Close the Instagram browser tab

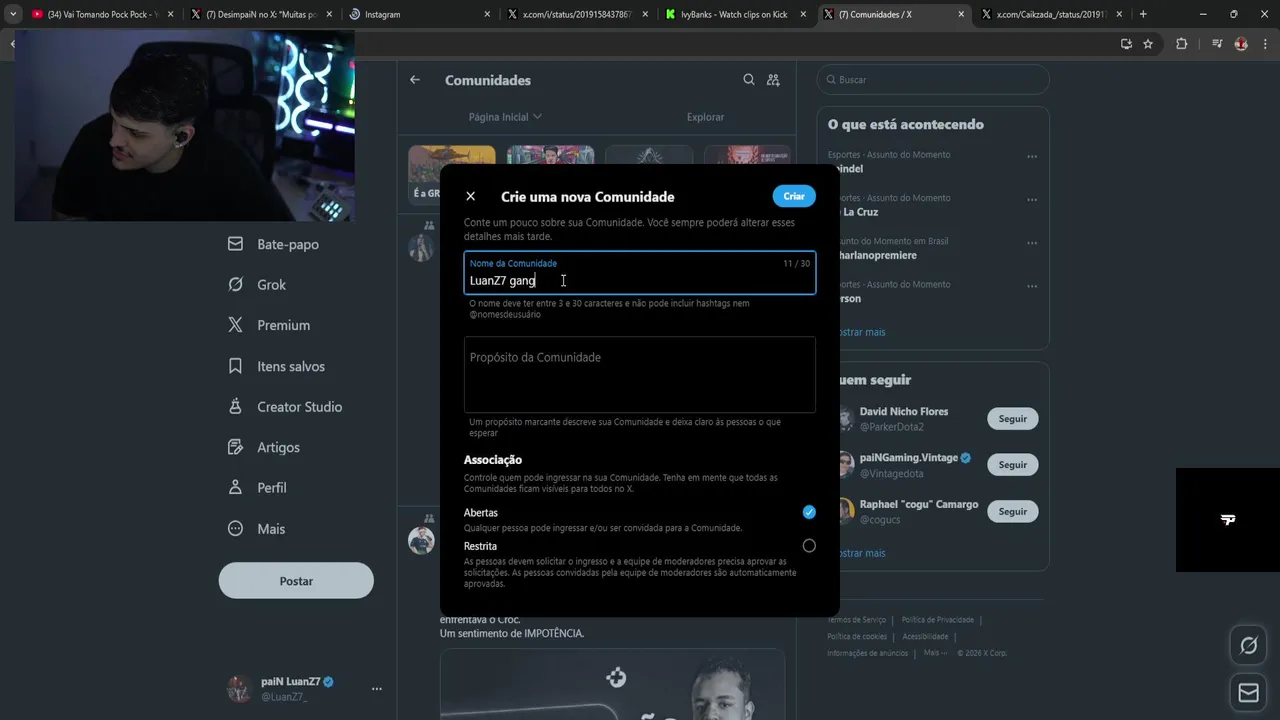[487, 15]
